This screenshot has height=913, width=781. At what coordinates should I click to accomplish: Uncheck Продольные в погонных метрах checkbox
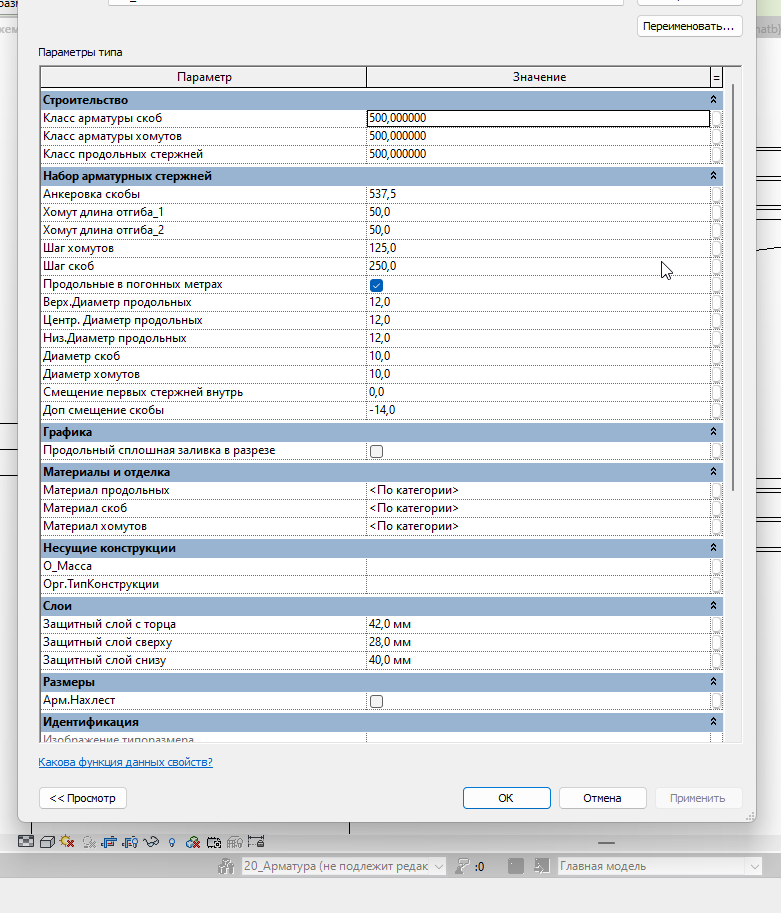click(376, 285)
